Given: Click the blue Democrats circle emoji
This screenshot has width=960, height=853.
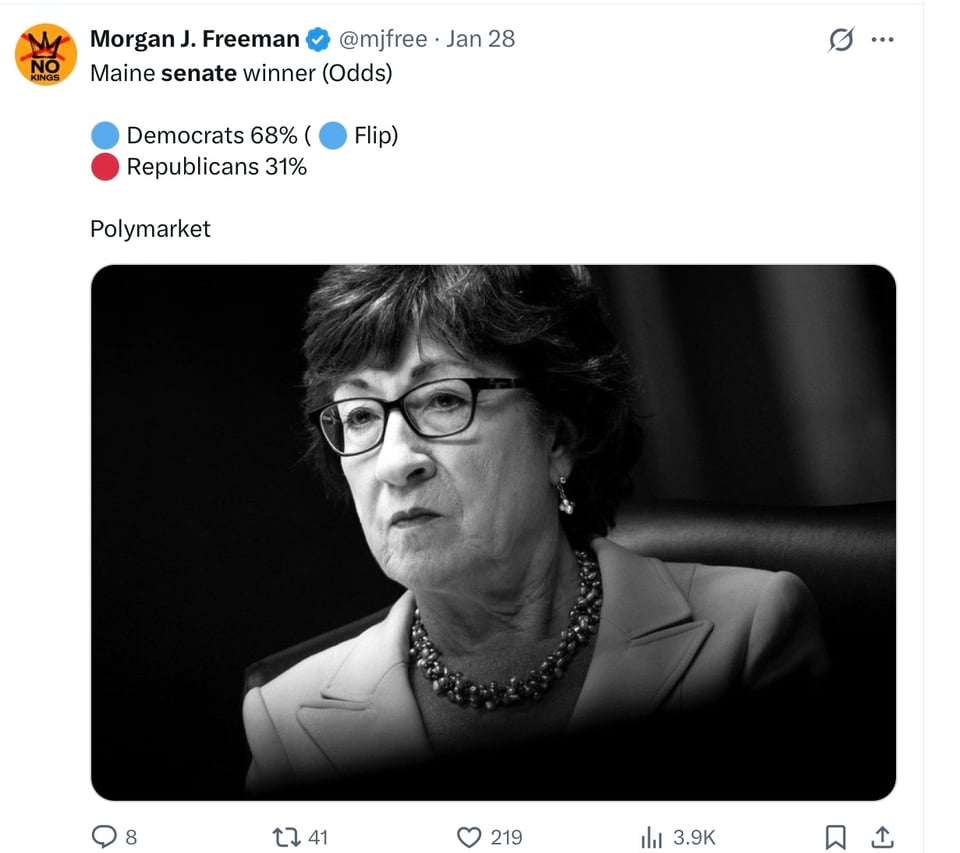Looking at the screenshot, I should (x=106, y=134).
